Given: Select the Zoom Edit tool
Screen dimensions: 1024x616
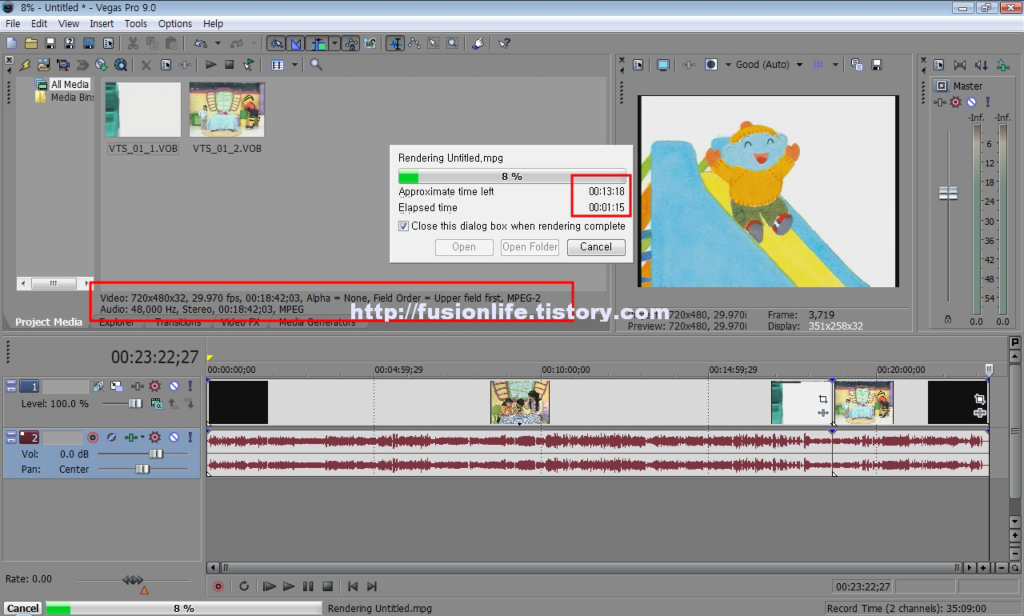Looking at the screenshot, I should click(x=452, y=44).
